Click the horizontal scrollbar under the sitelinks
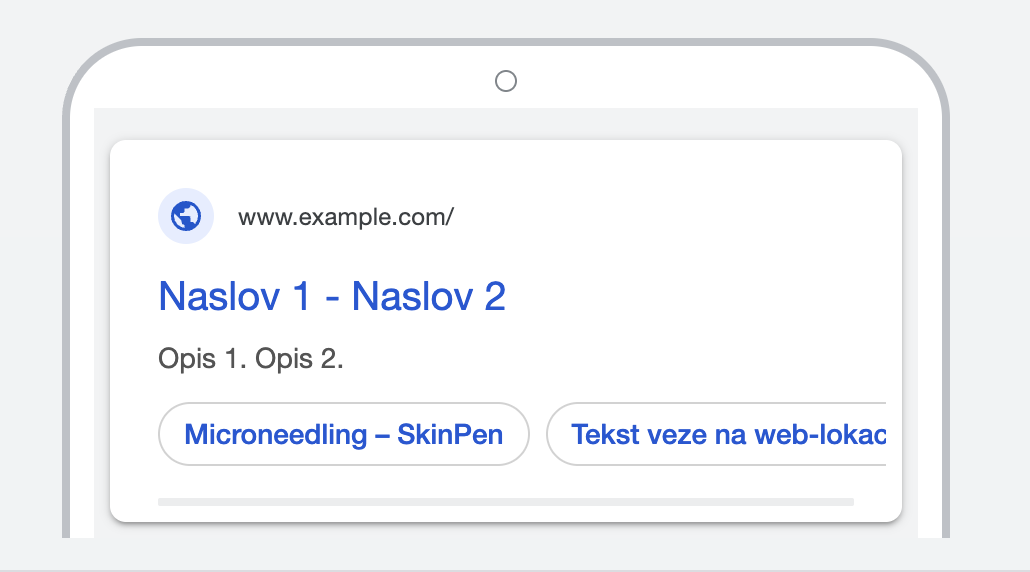This screenshot has height=572, width=1030. coord(505,501)
